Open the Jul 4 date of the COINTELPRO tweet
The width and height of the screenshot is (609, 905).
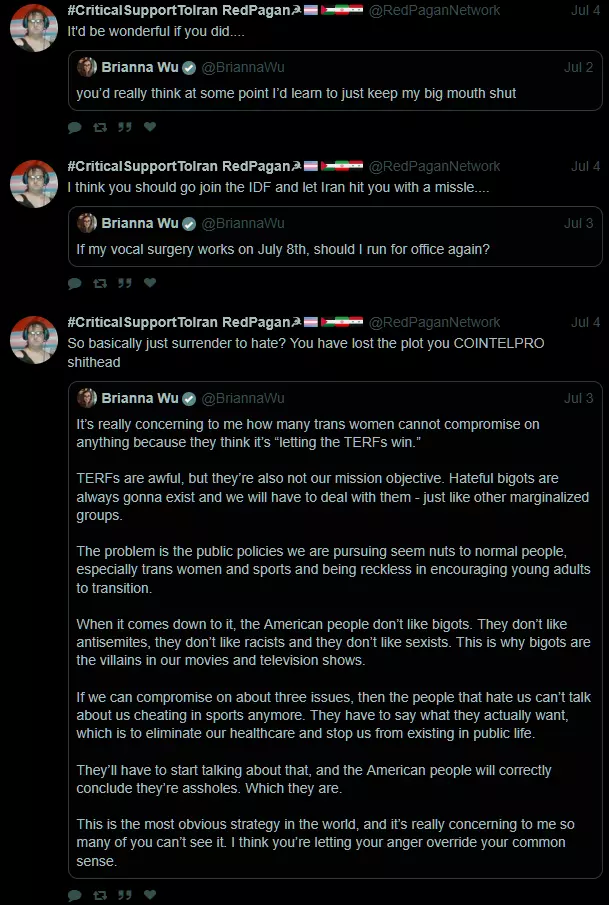point(585,322)
